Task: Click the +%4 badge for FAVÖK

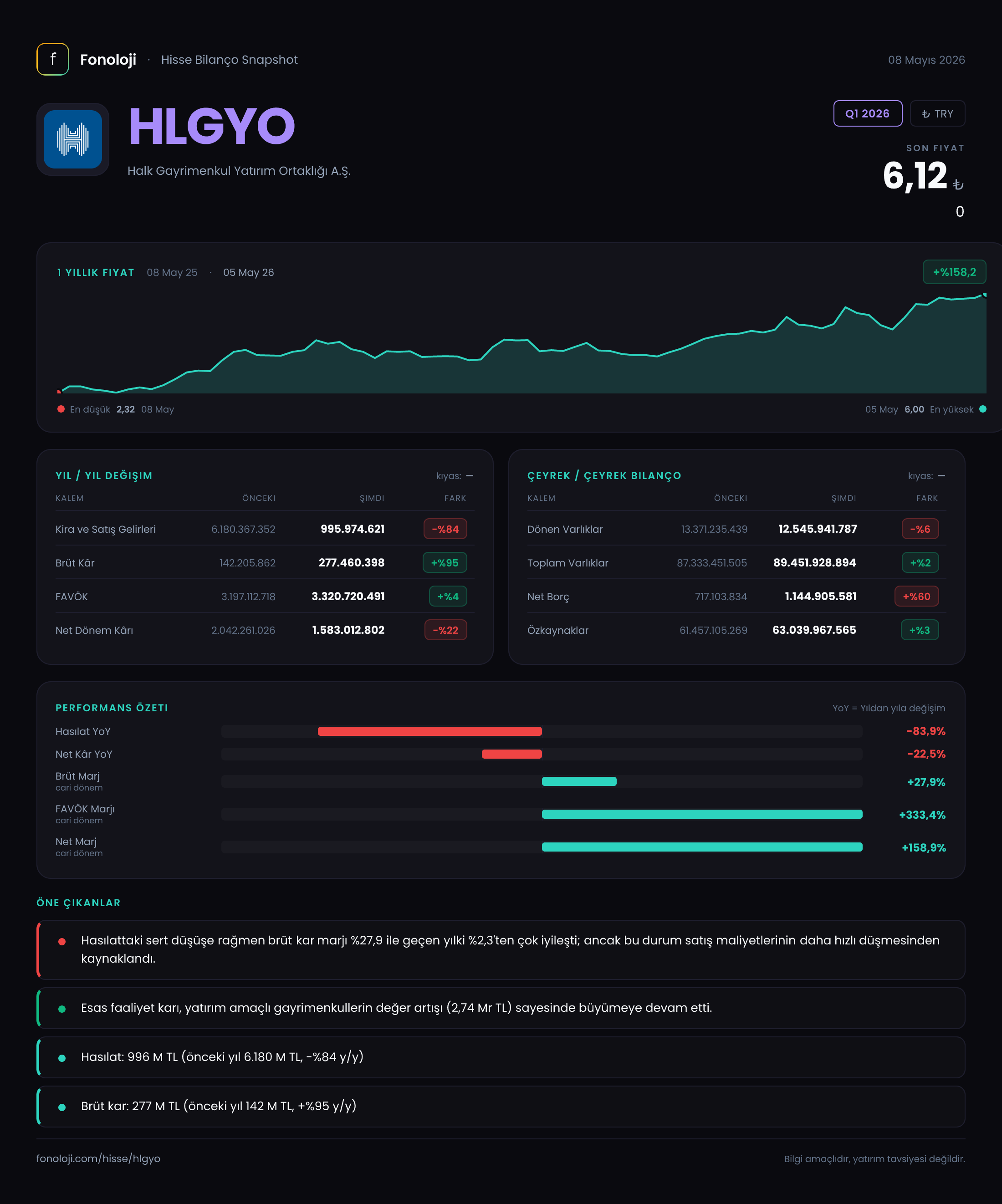Action: [448, 597]
